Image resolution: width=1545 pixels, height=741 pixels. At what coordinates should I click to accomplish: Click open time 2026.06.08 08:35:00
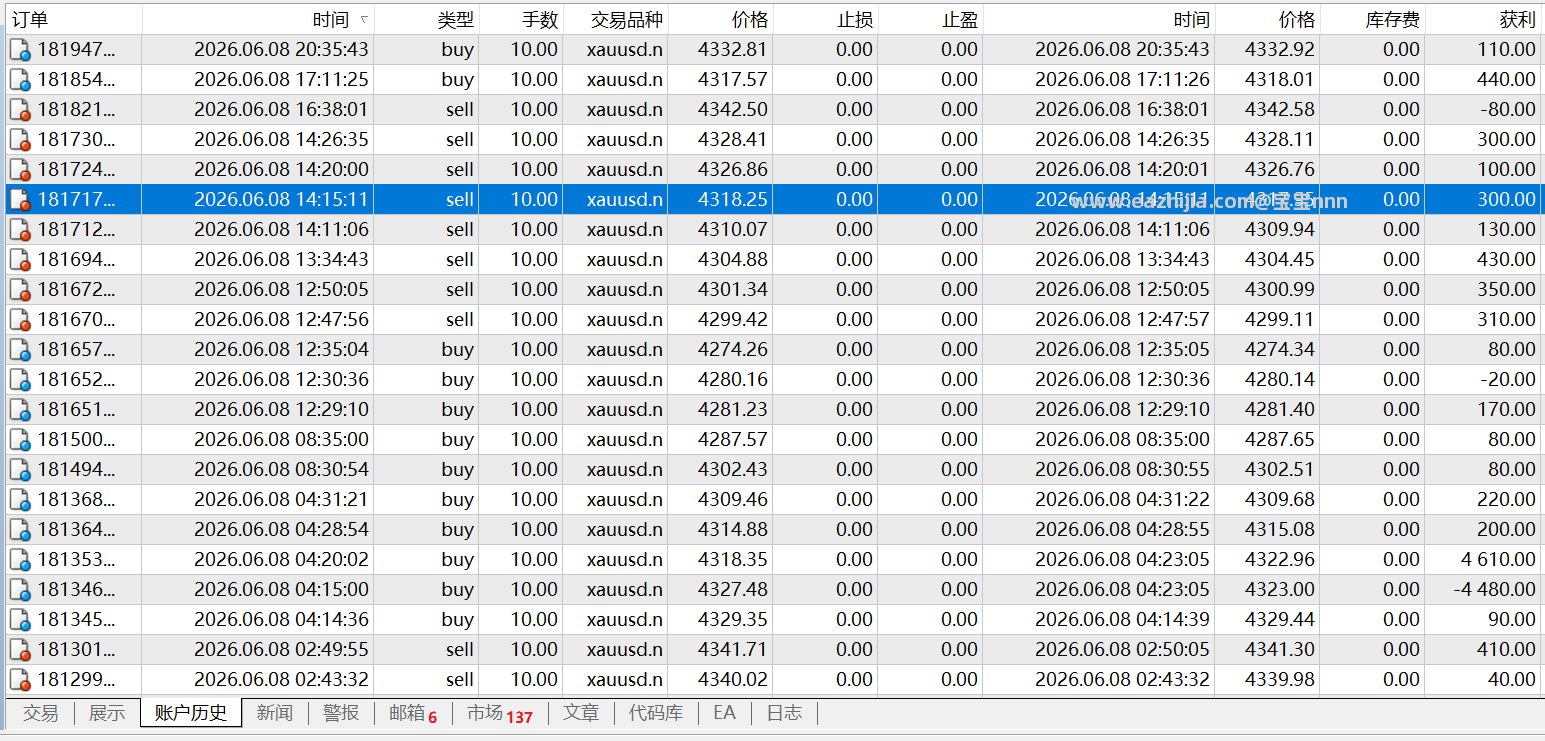coord(281,440)
